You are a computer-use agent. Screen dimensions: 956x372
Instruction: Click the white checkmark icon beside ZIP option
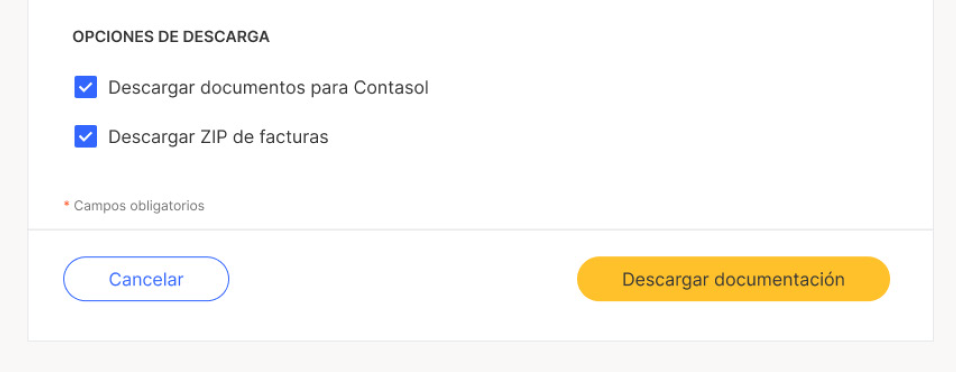(x=85, y=137)
